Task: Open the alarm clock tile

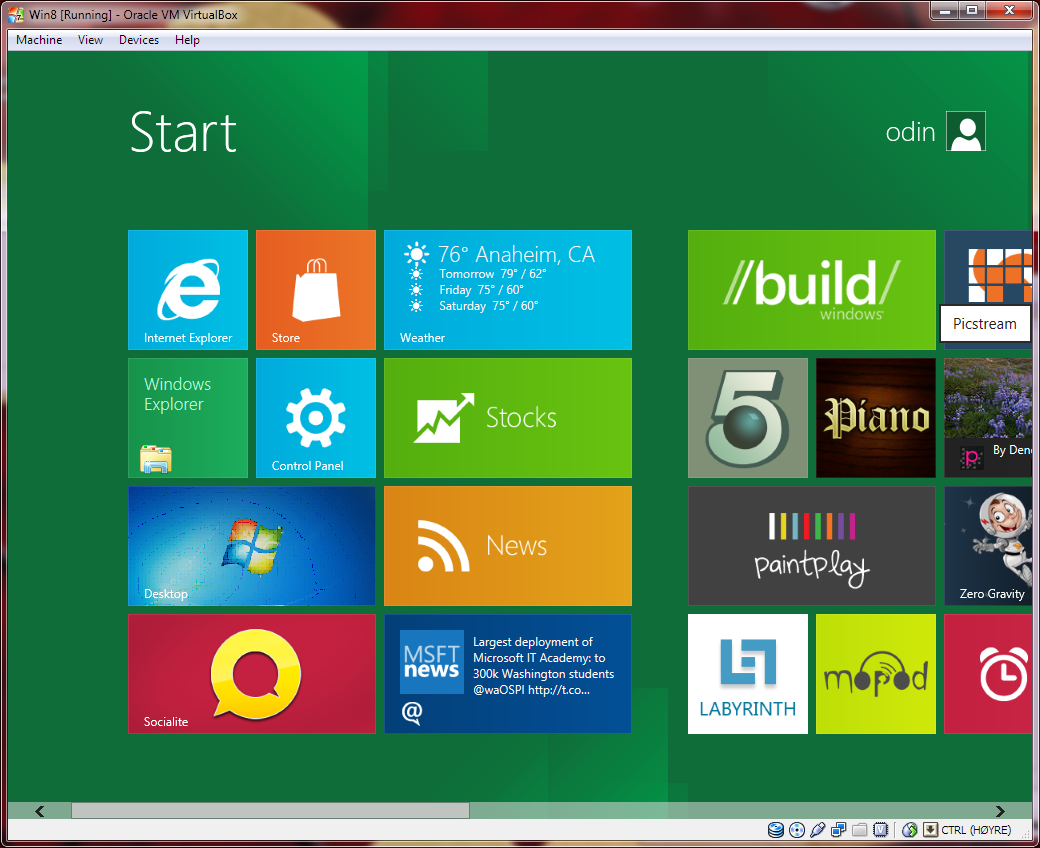Action: [x=988, y=674]
